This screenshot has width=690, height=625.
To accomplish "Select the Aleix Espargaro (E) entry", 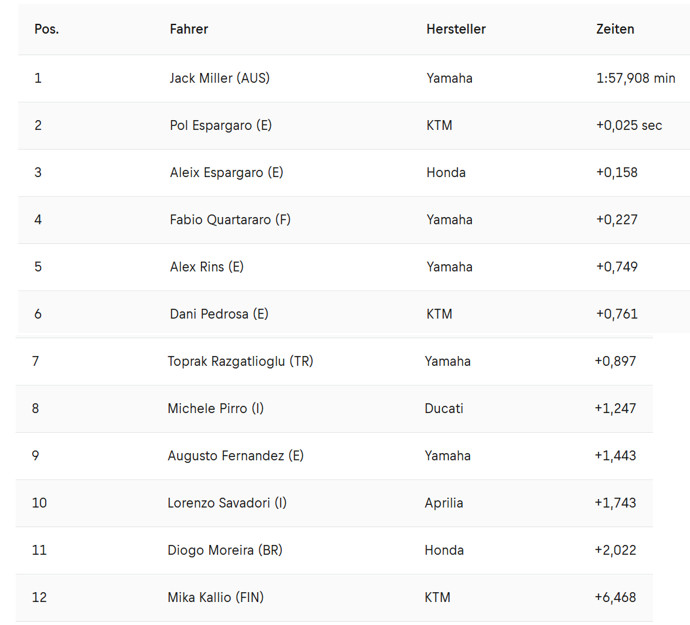I will [x=226, y=172].
